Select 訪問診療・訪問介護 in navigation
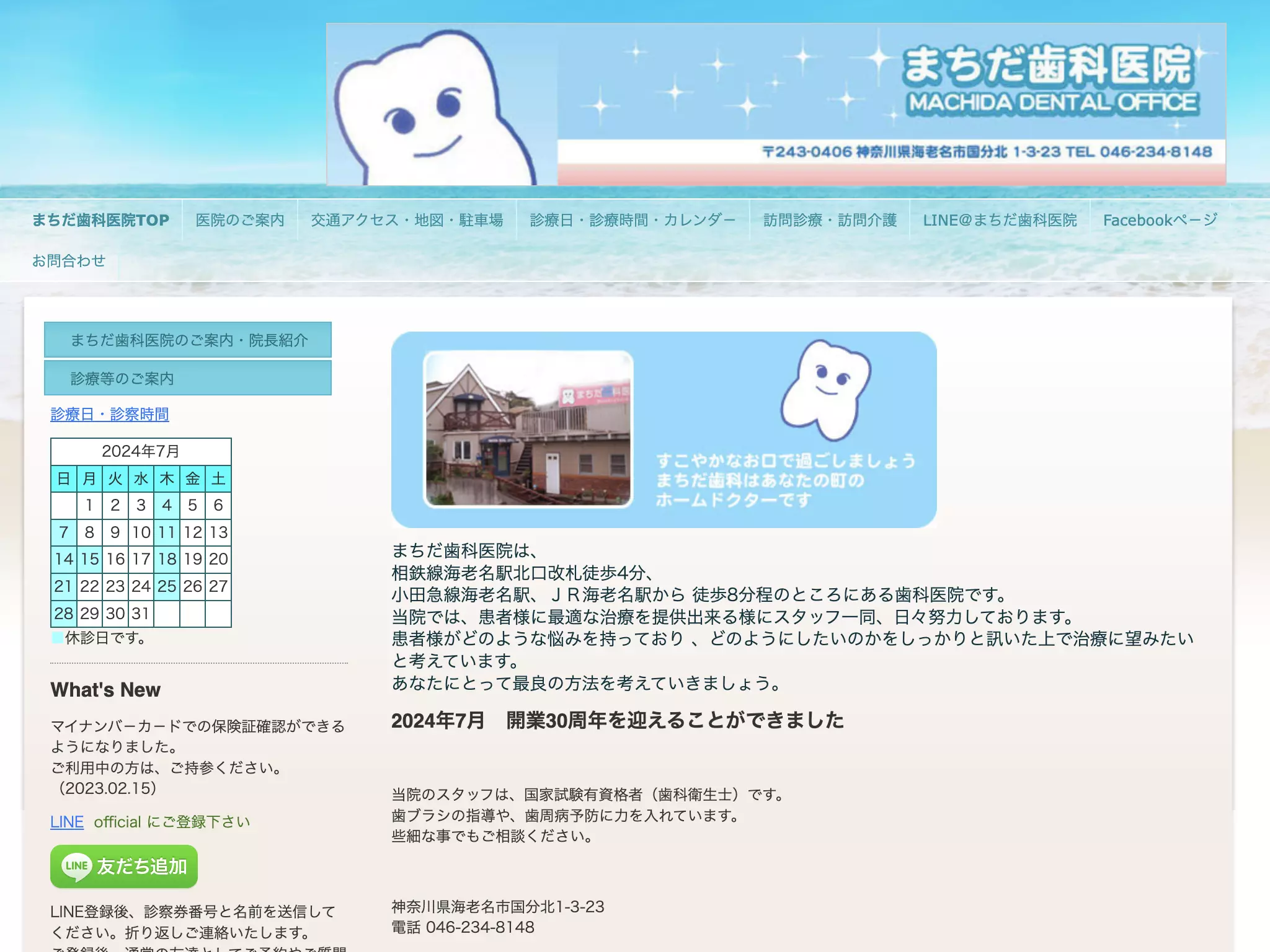The image size is (1270, 952). tap(830, 220)
